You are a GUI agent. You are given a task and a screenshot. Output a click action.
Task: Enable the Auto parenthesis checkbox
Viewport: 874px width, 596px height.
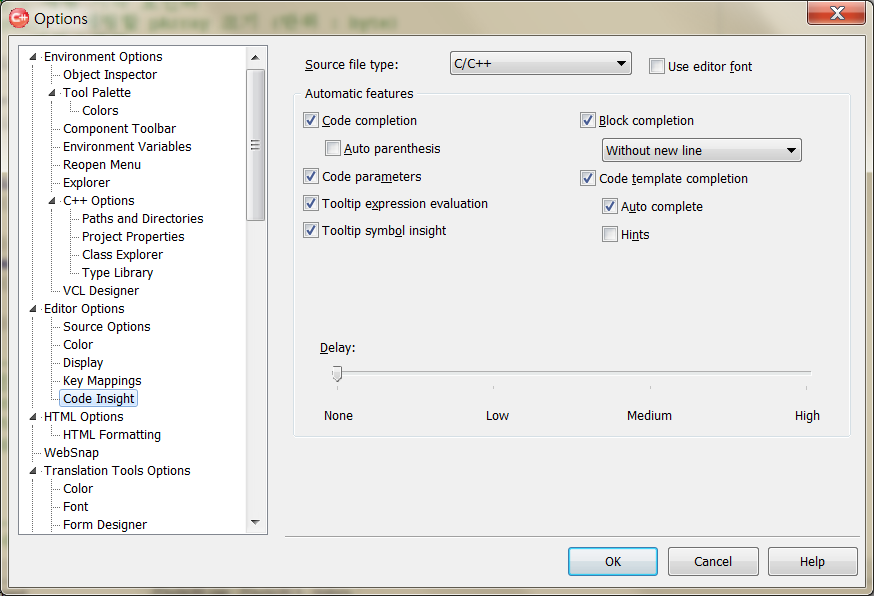coord(334,149)
